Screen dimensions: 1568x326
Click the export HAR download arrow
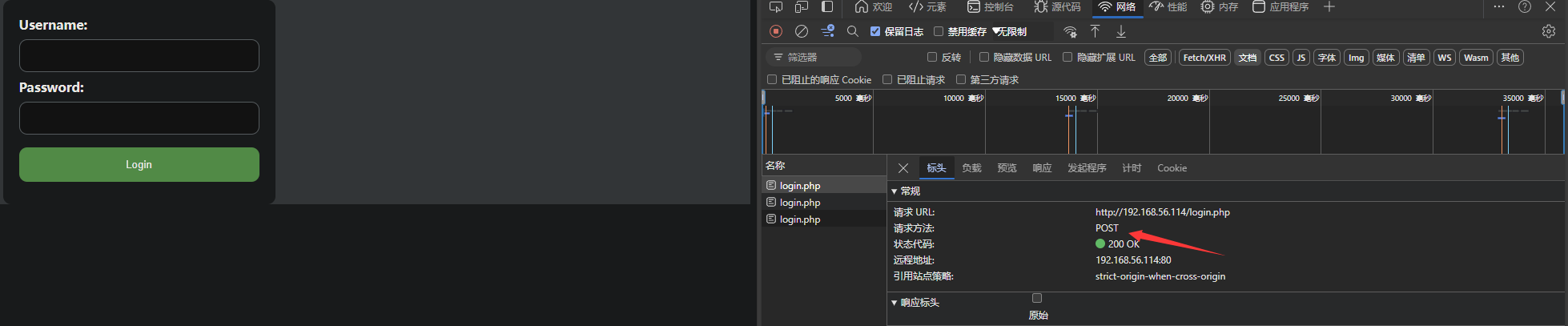[x=1121, y=31]
